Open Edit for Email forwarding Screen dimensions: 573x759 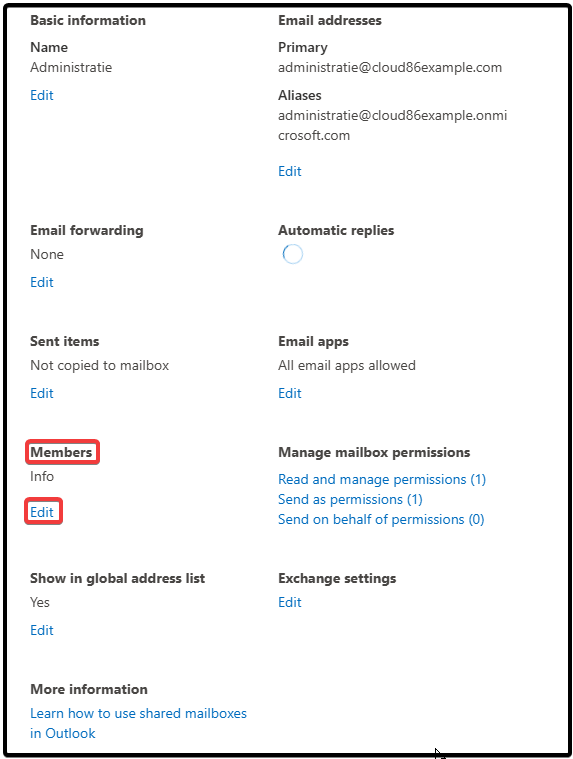[x=42, y=282]
